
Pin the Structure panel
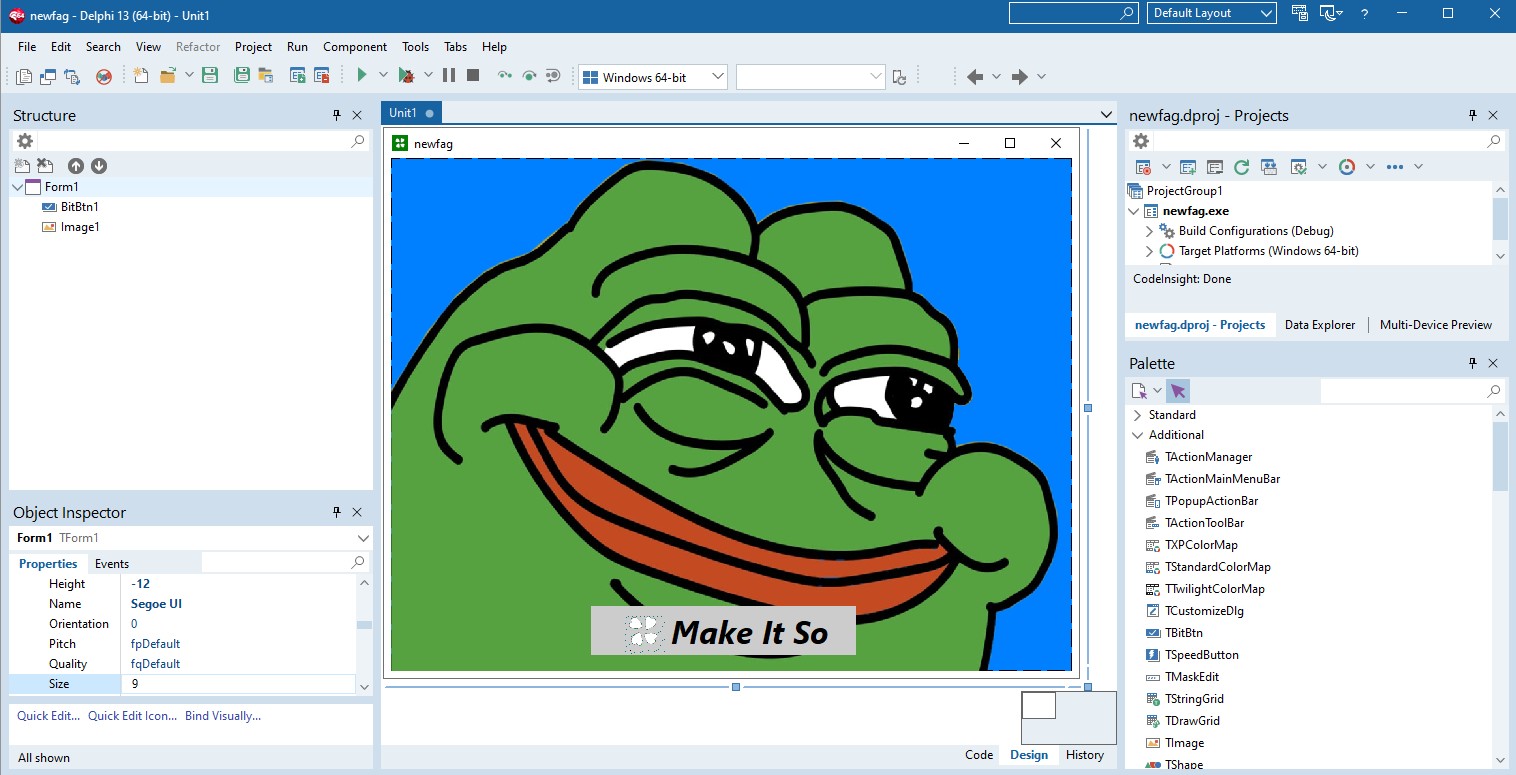pyautogui.click(x=337, y=116)
